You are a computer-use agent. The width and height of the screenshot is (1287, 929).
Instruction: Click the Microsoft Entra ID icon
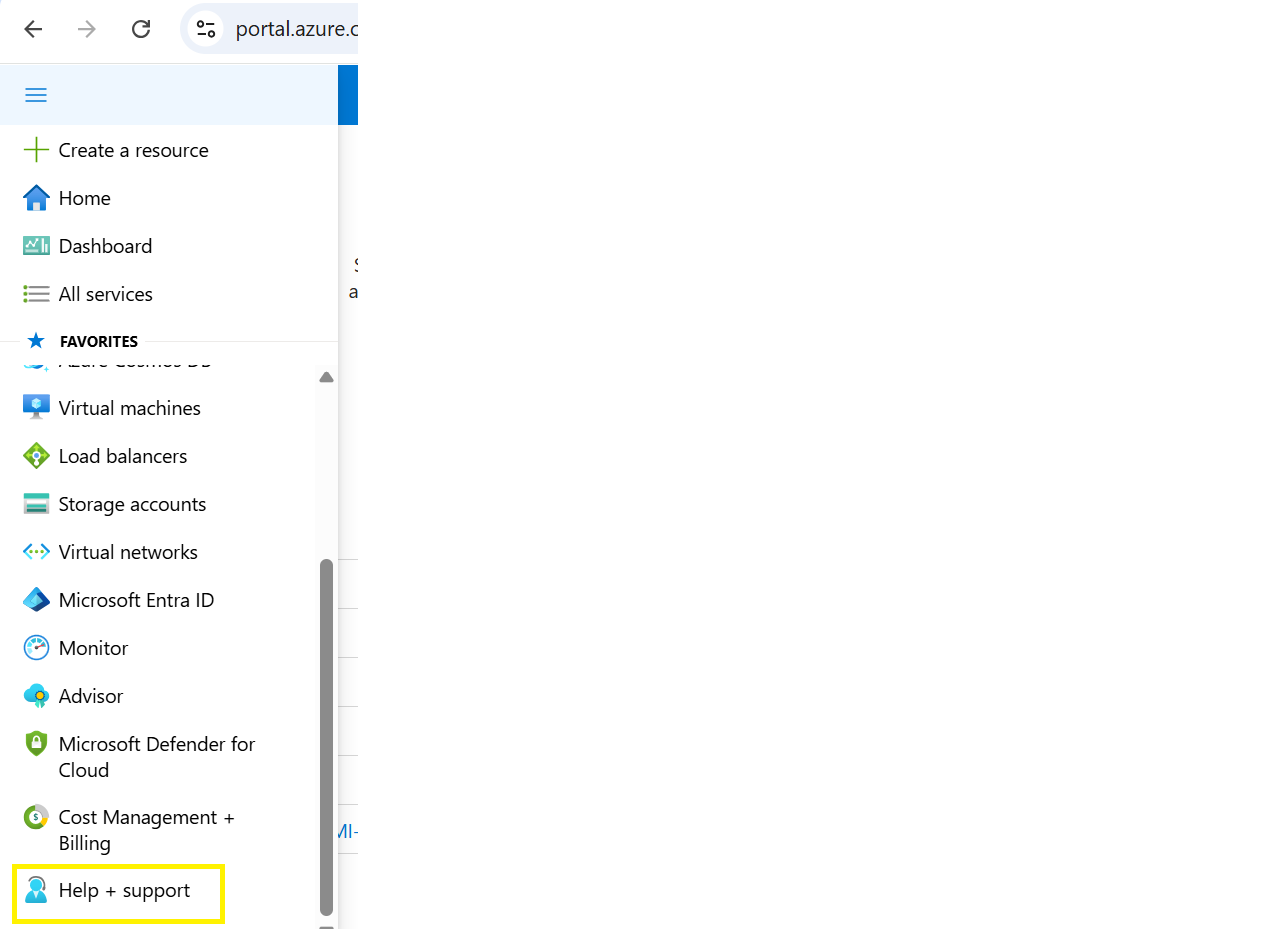click(x=36, y=600)
